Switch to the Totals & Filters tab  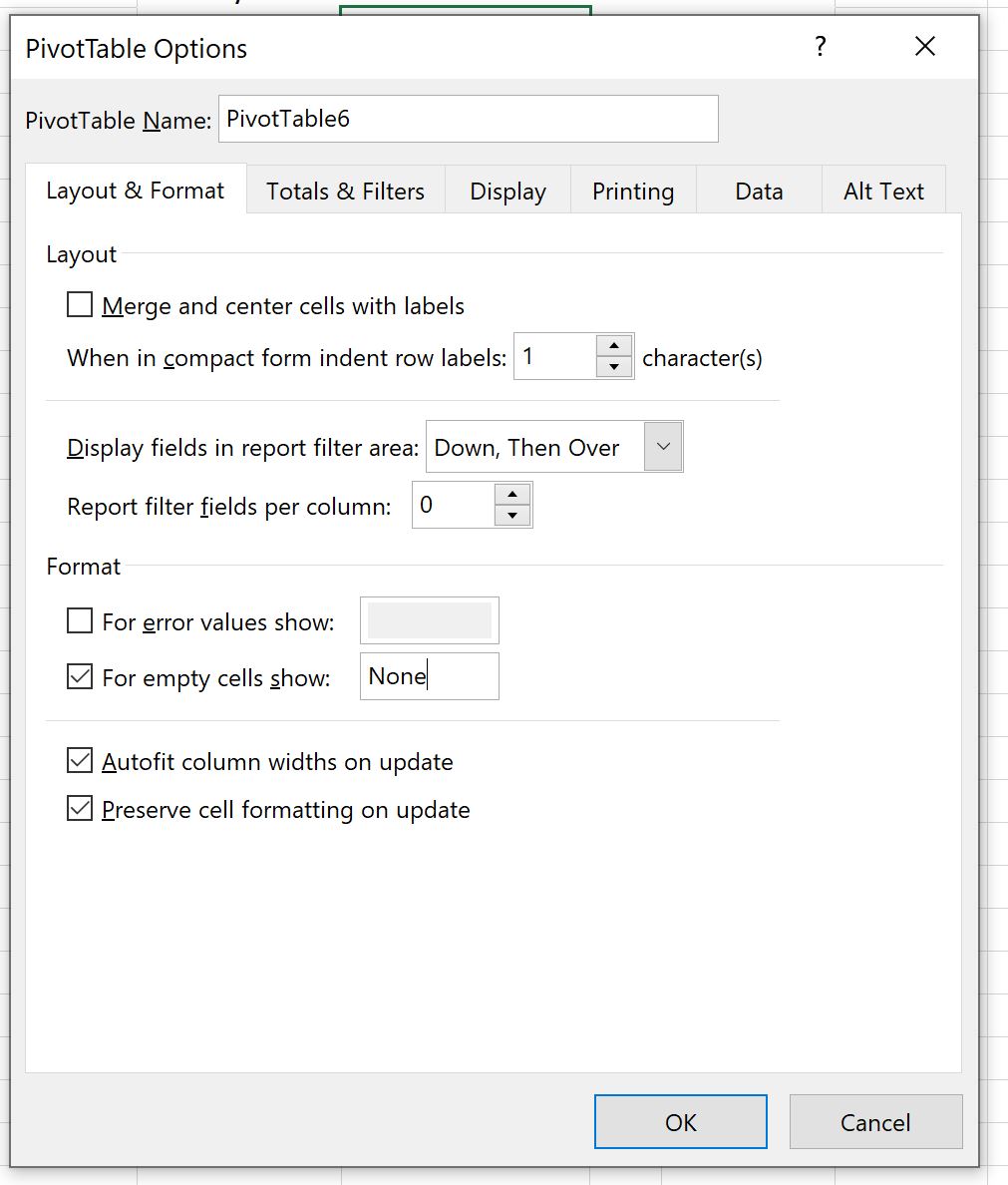point(345,192)
